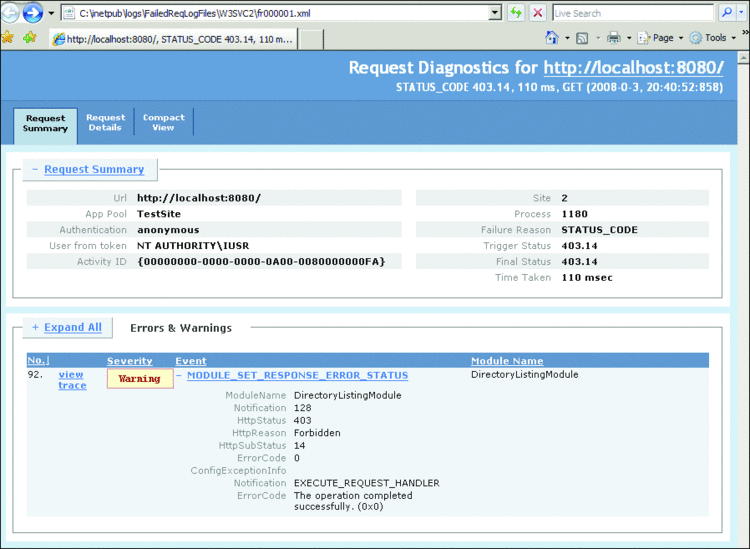The image size is (750, 549).
Task: Click the Print icon
Action: point(614,38)
